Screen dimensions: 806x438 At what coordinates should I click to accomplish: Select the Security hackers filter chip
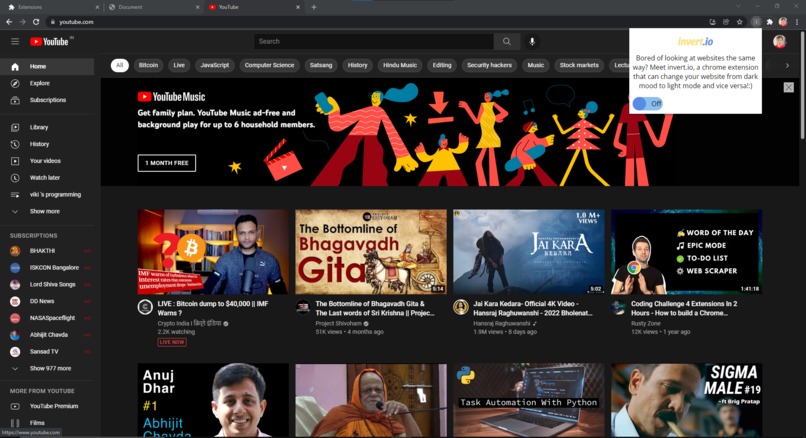pos(489,65)
